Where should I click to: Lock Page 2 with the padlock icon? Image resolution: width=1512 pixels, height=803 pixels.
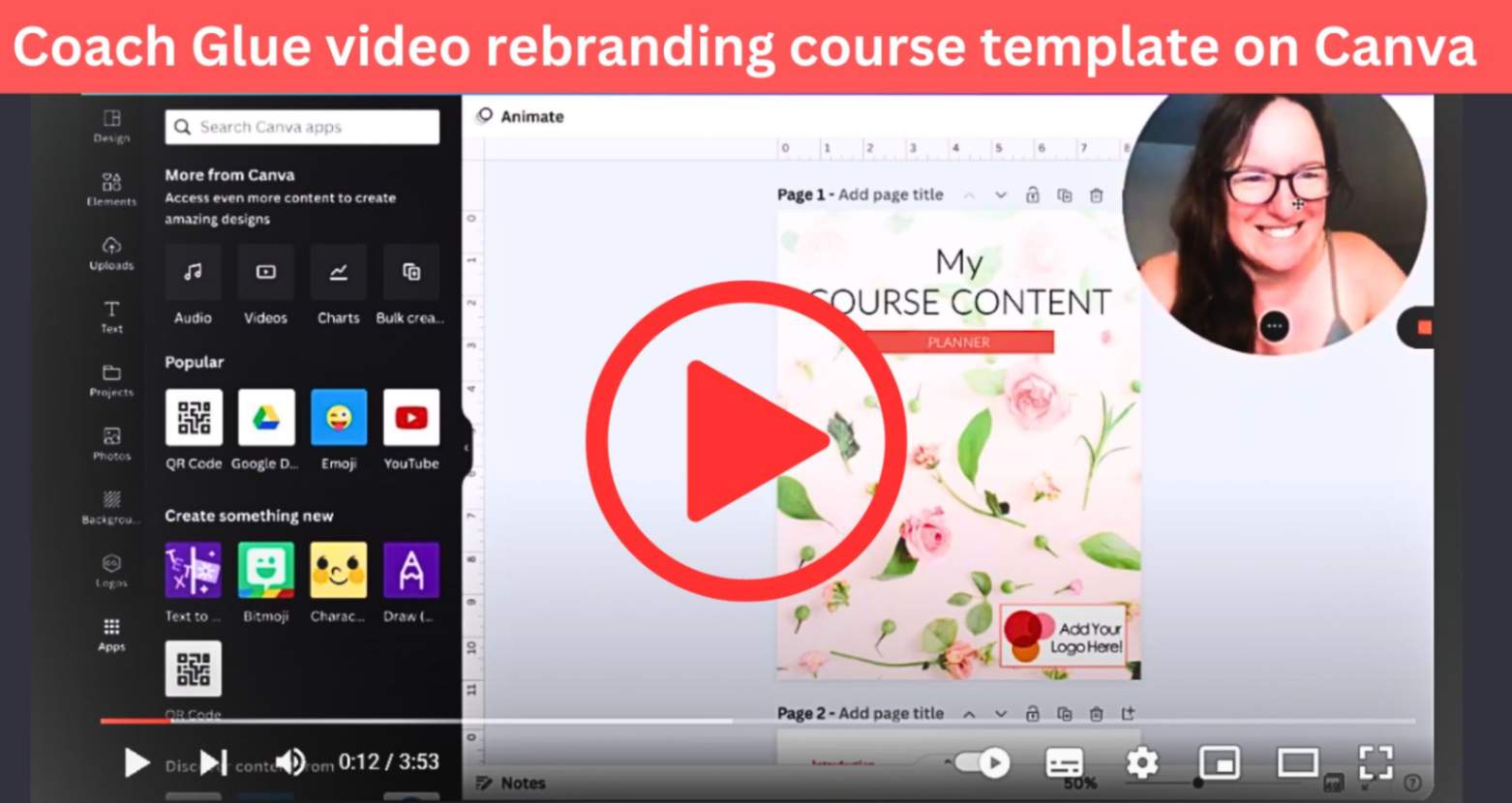(x=1033, y=714)
